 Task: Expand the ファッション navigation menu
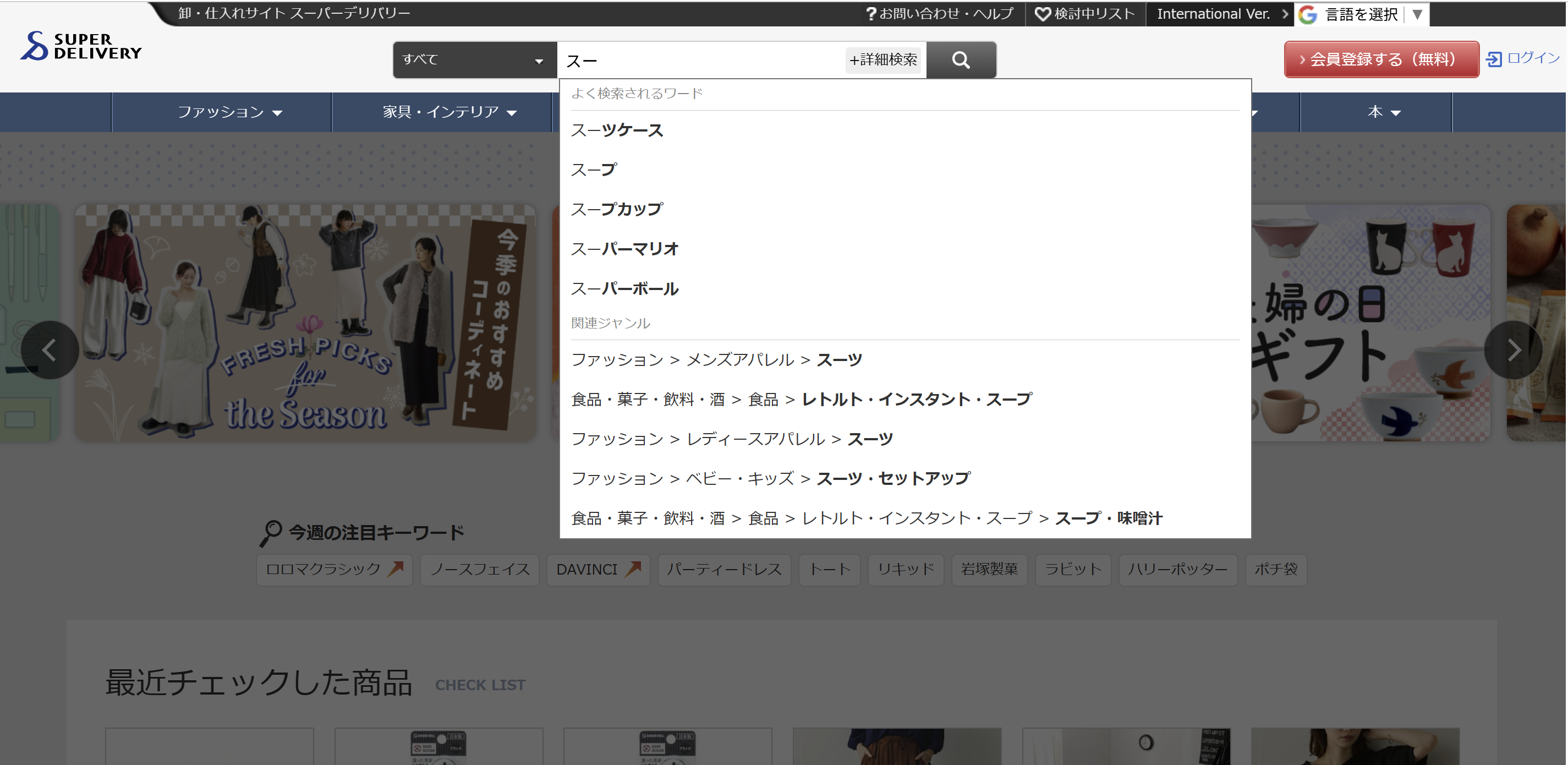click(x=229, y=112)
